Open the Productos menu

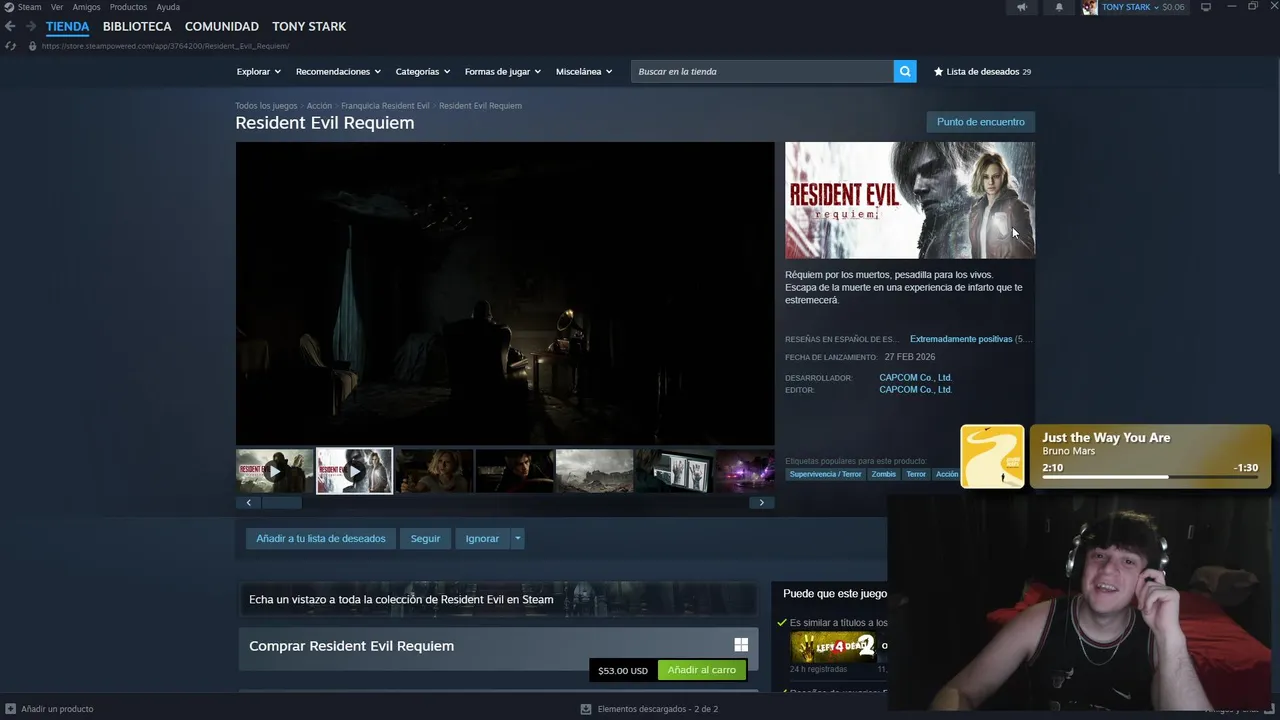click(128, 7)
